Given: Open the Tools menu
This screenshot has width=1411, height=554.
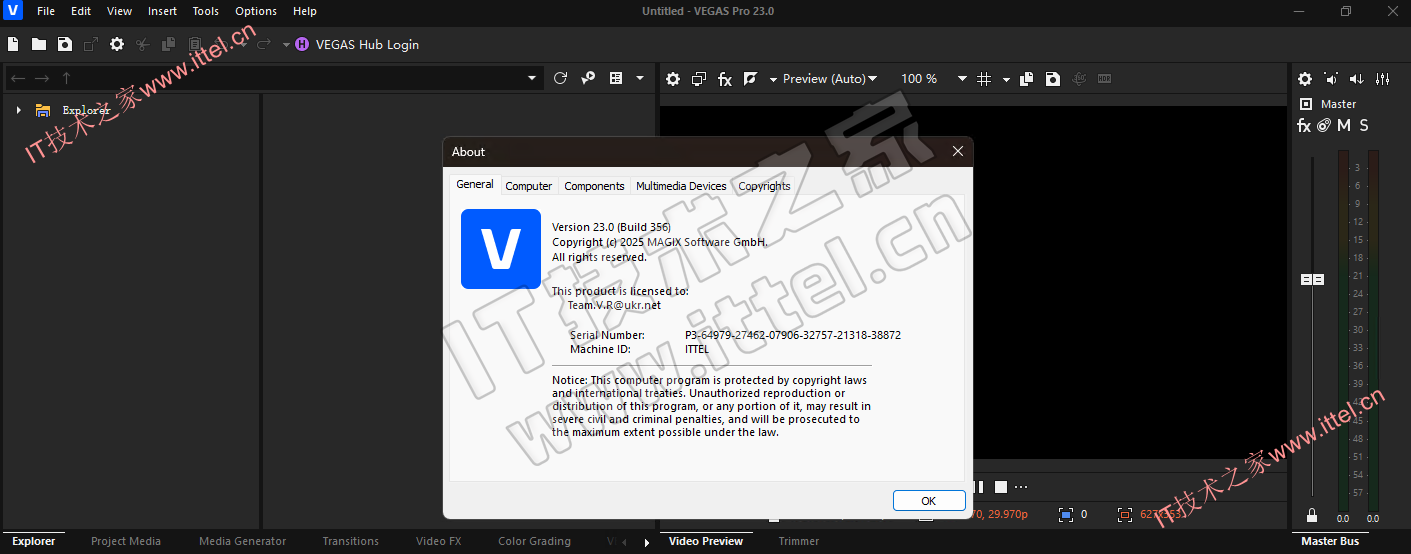Looking at the screenshot, I should tap(205, 11).
